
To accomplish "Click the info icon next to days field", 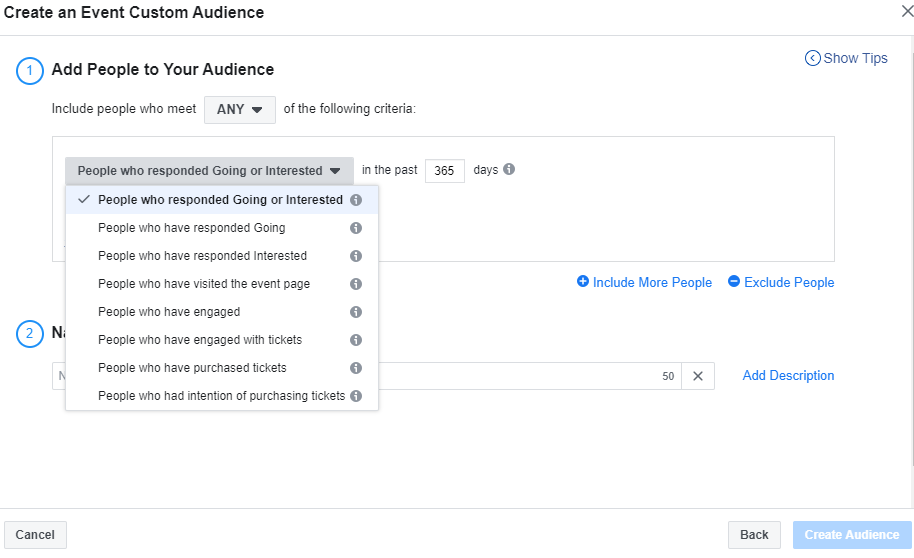I will pyautogui.click(x=509, y=170).
